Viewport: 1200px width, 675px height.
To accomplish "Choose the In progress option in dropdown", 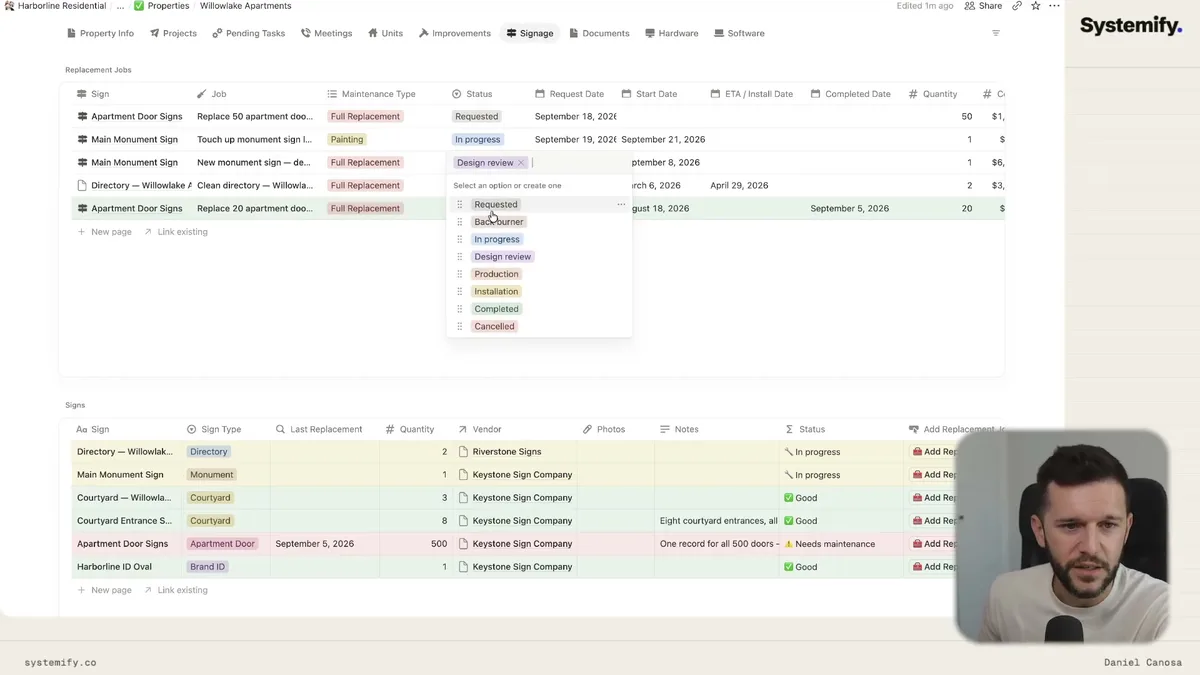I will click(497, 239).
